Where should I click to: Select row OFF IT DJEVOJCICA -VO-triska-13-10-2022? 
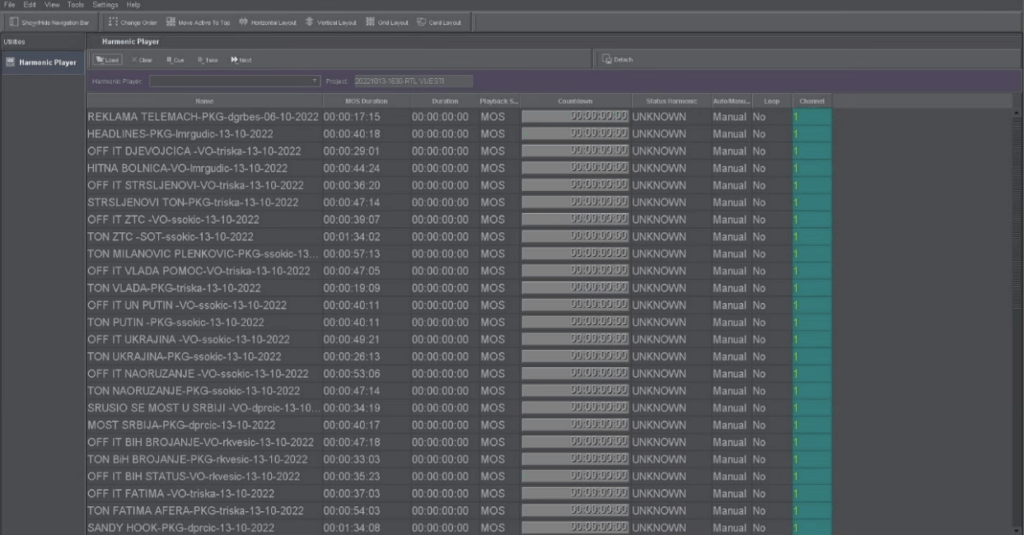coord(459,151)
